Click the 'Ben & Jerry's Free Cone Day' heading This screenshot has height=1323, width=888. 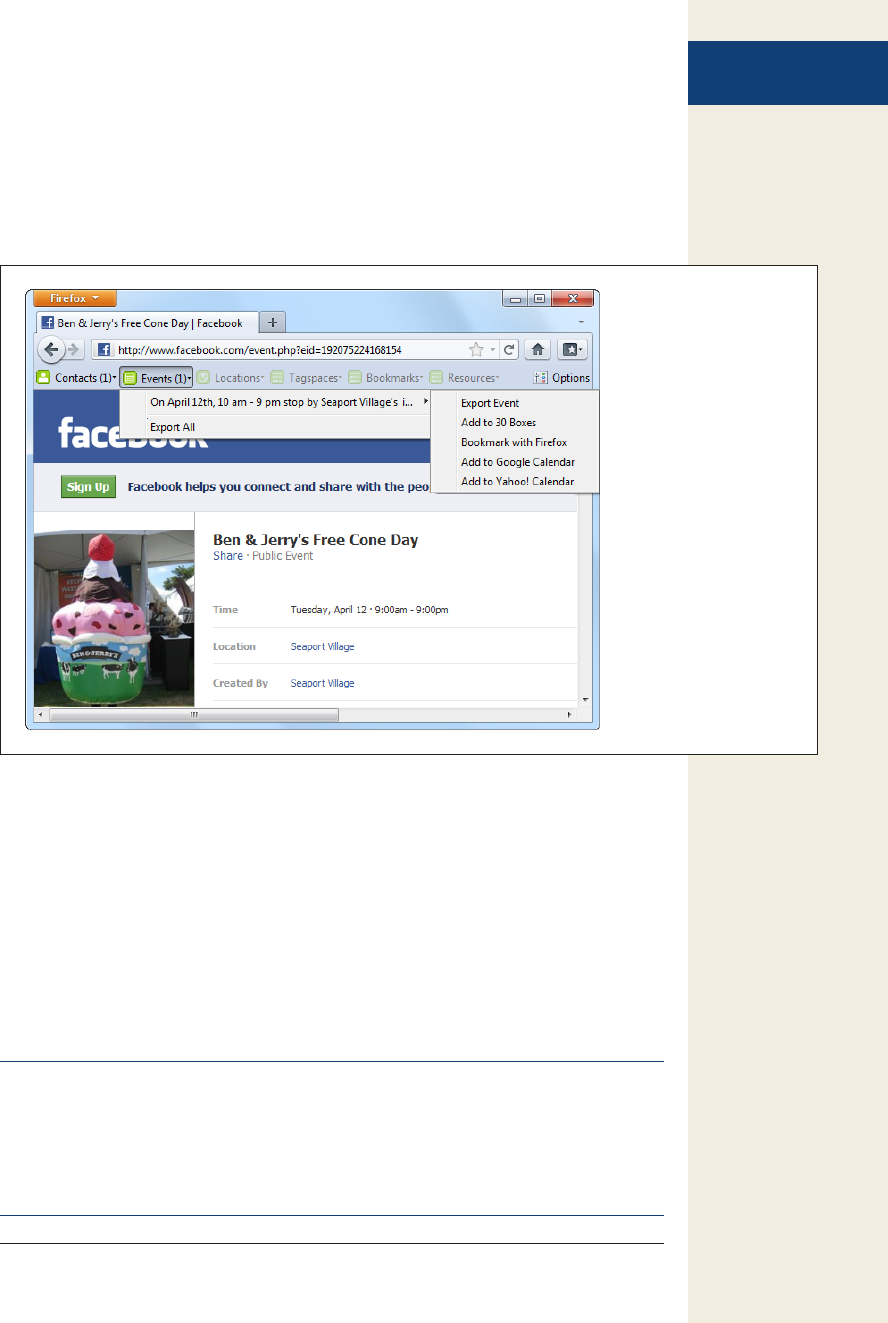click(x=316, y=540)
